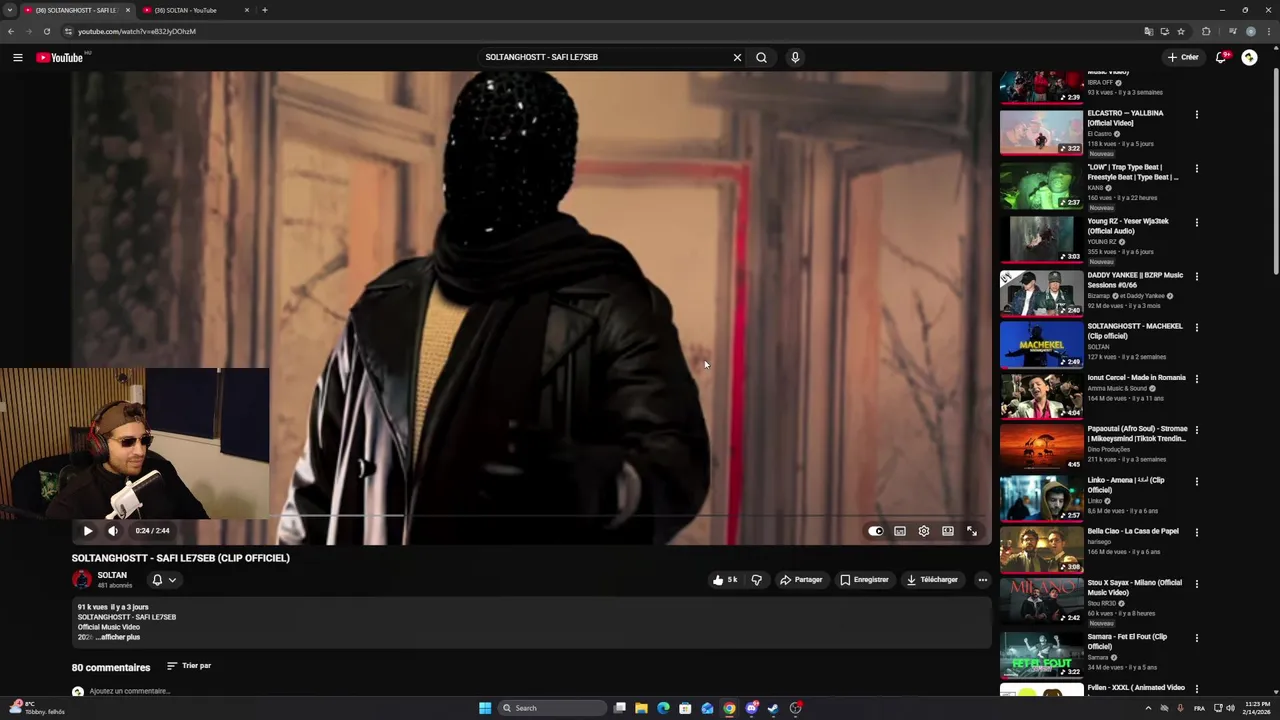Click the Créer button
The width and height of the screenshot is (1280, 720).
tap(1183, 57)
